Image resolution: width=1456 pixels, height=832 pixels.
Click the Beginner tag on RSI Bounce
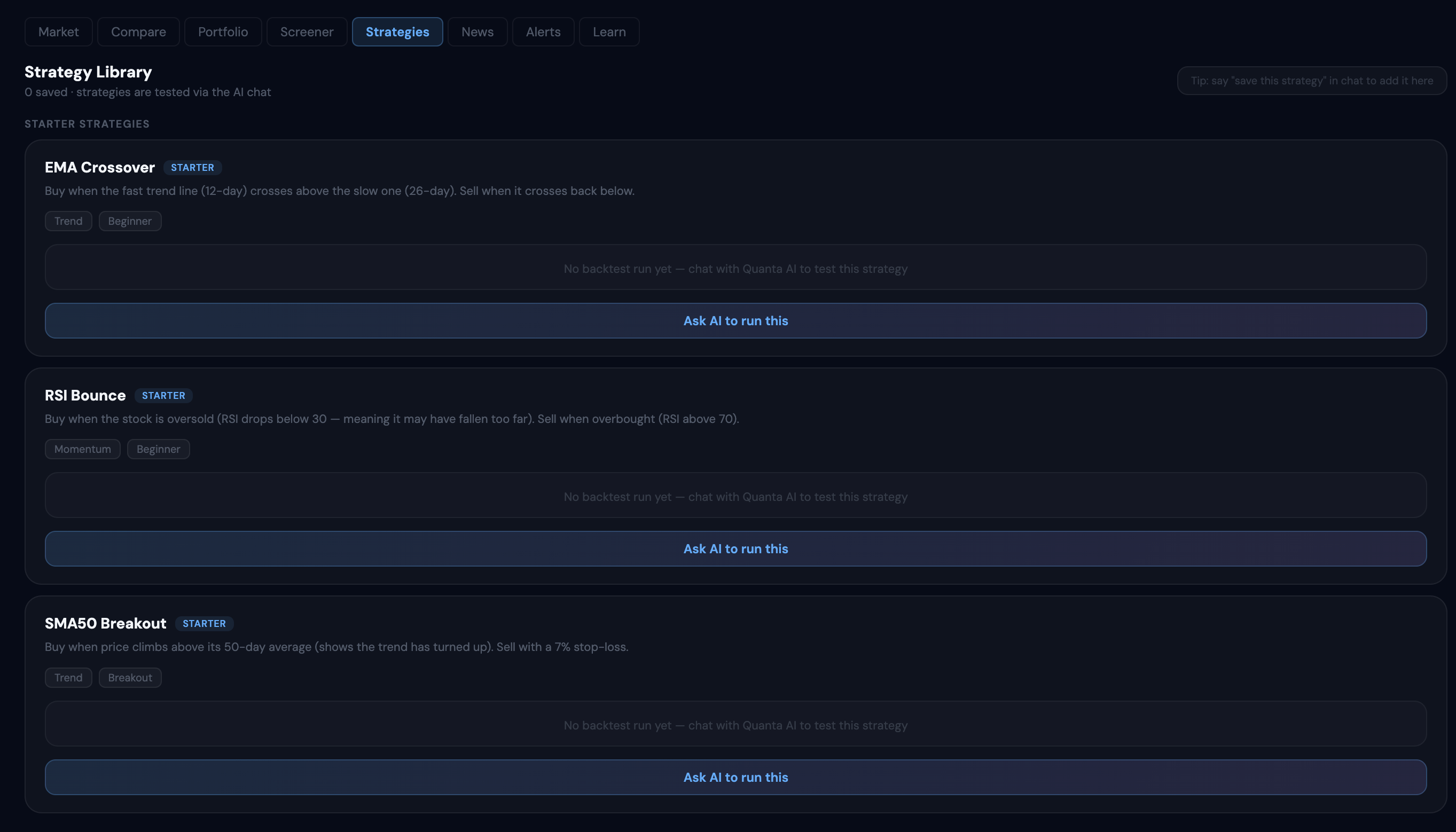158,449
